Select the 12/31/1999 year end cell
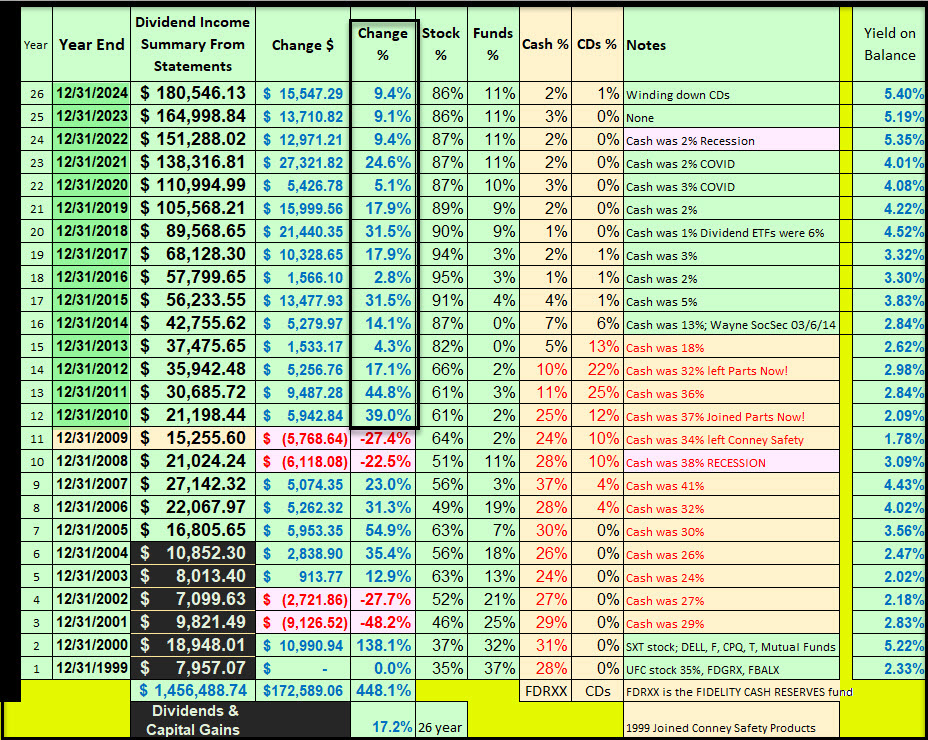The image size is (928, 740). click(93, 670)
